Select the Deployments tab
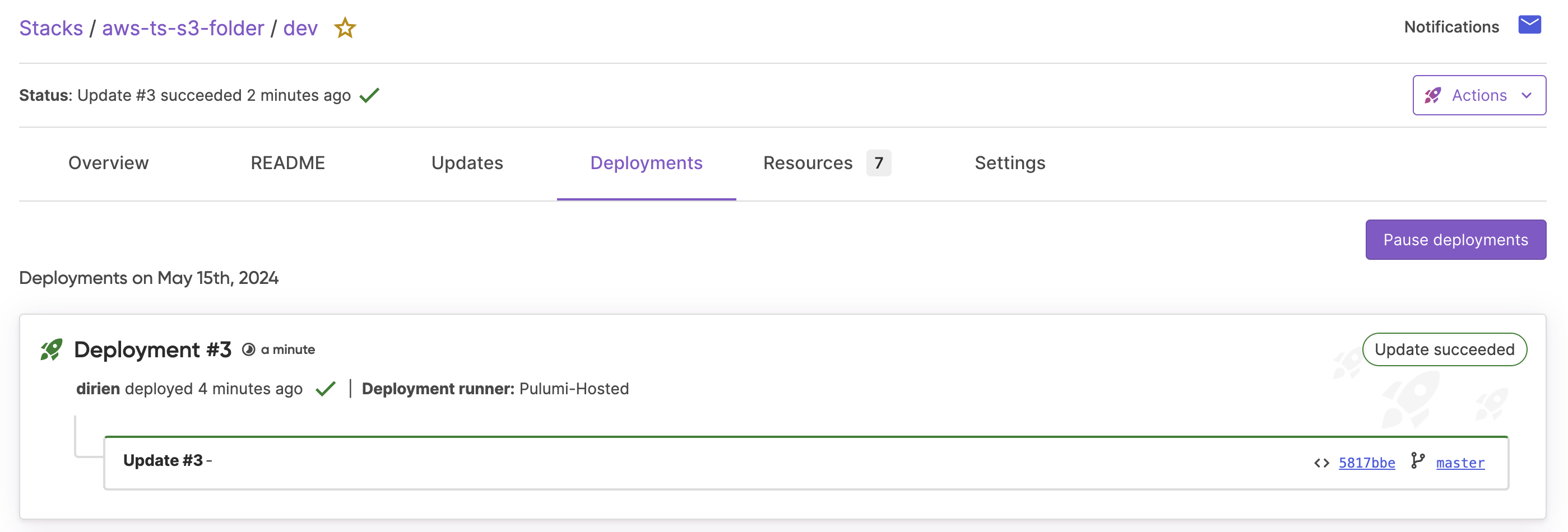1568x532 pixels. (647, 163)
